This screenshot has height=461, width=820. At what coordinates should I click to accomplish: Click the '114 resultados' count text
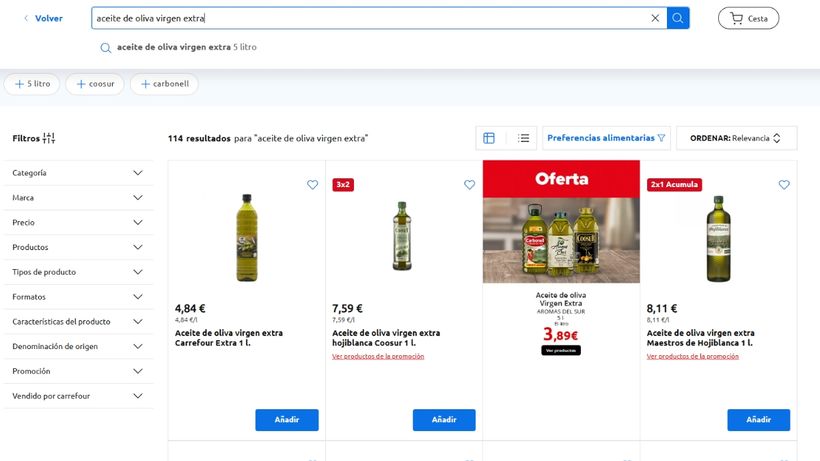point(199,139)
